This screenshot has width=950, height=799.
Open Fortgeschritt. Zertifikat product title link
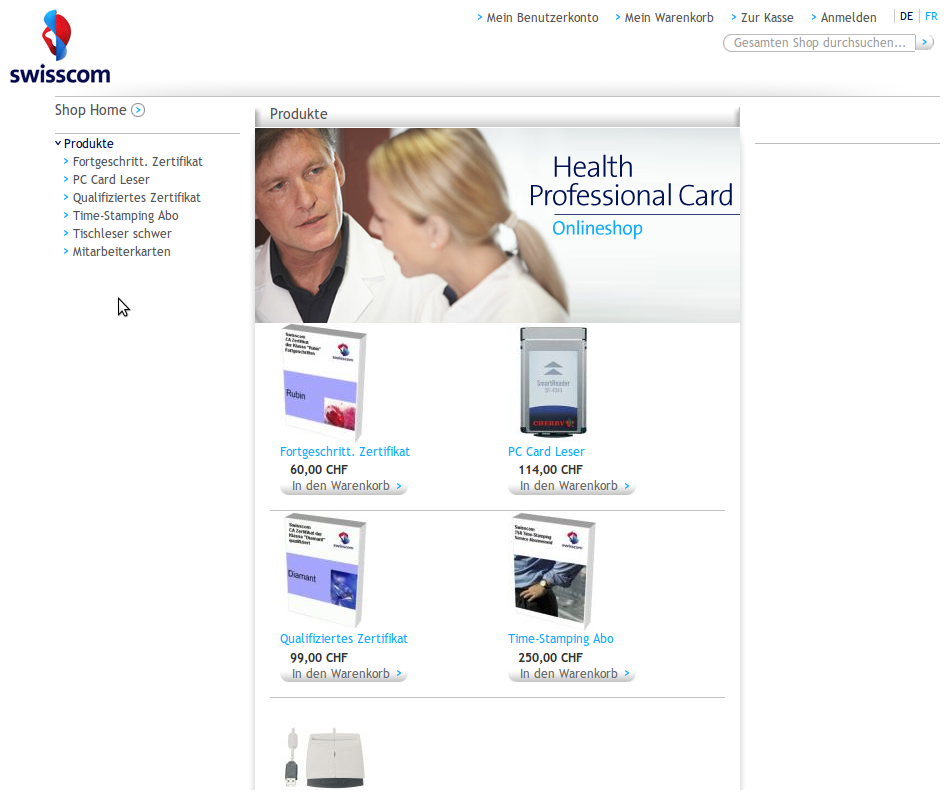(x=345, y=452)
